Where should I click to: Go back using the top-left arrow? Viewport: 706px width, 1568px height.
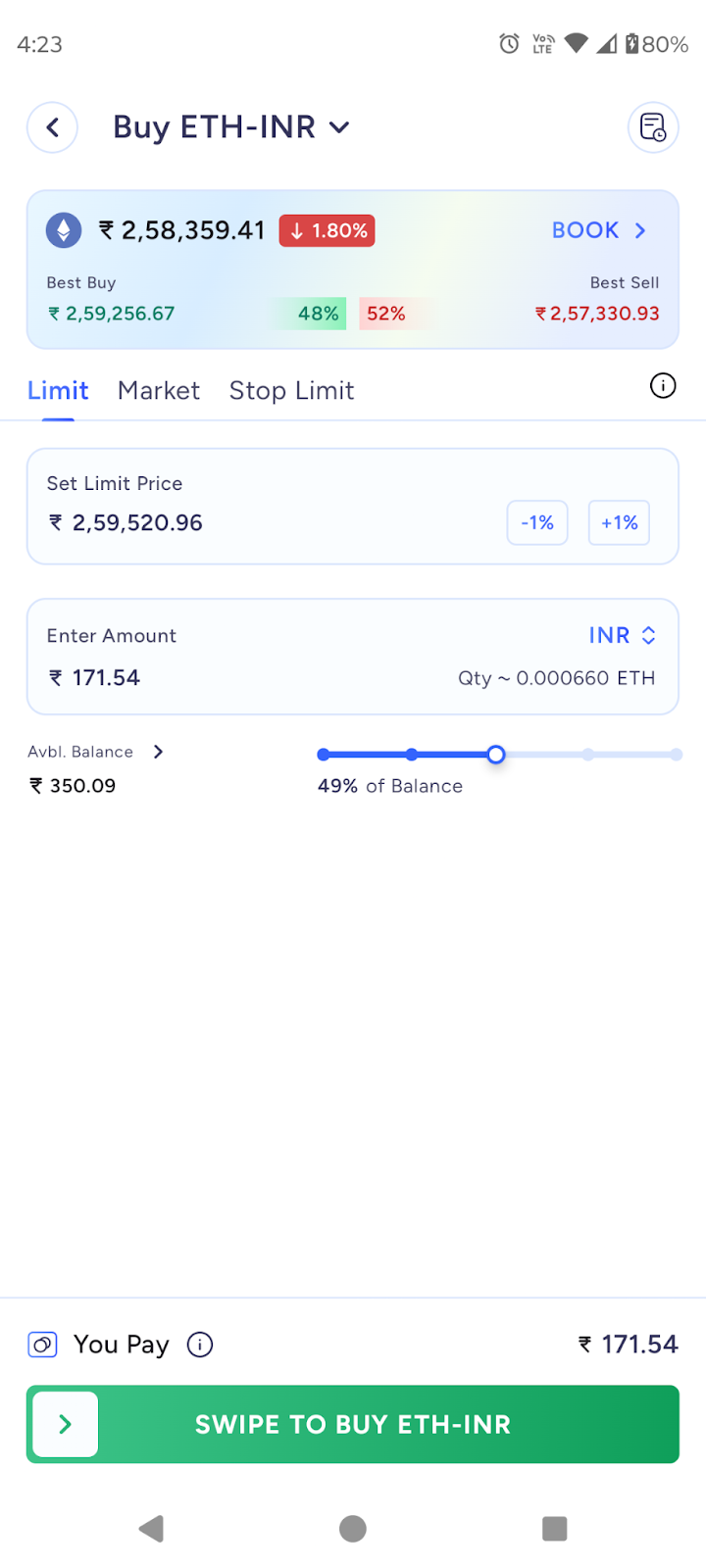[52, 127]
